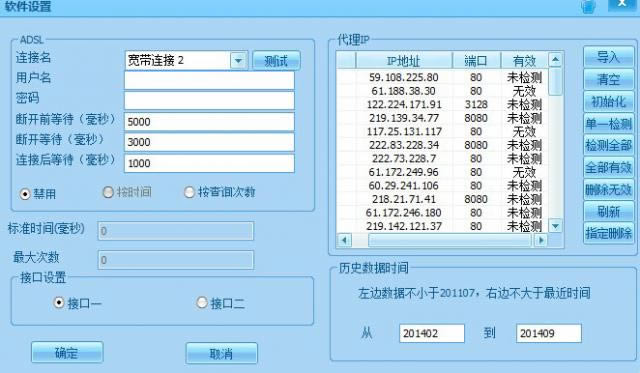Select row with IP 61.172.249.96

point(442,171)
